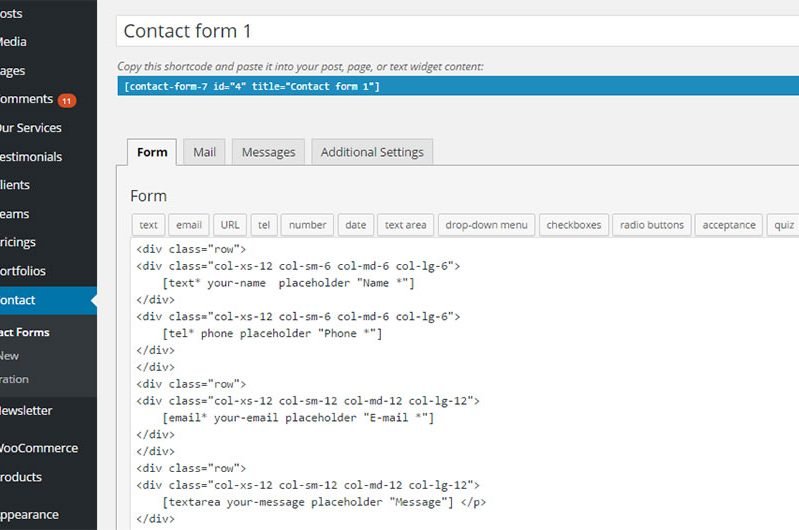
Task: Insert a number field tag
Action: 307,225
